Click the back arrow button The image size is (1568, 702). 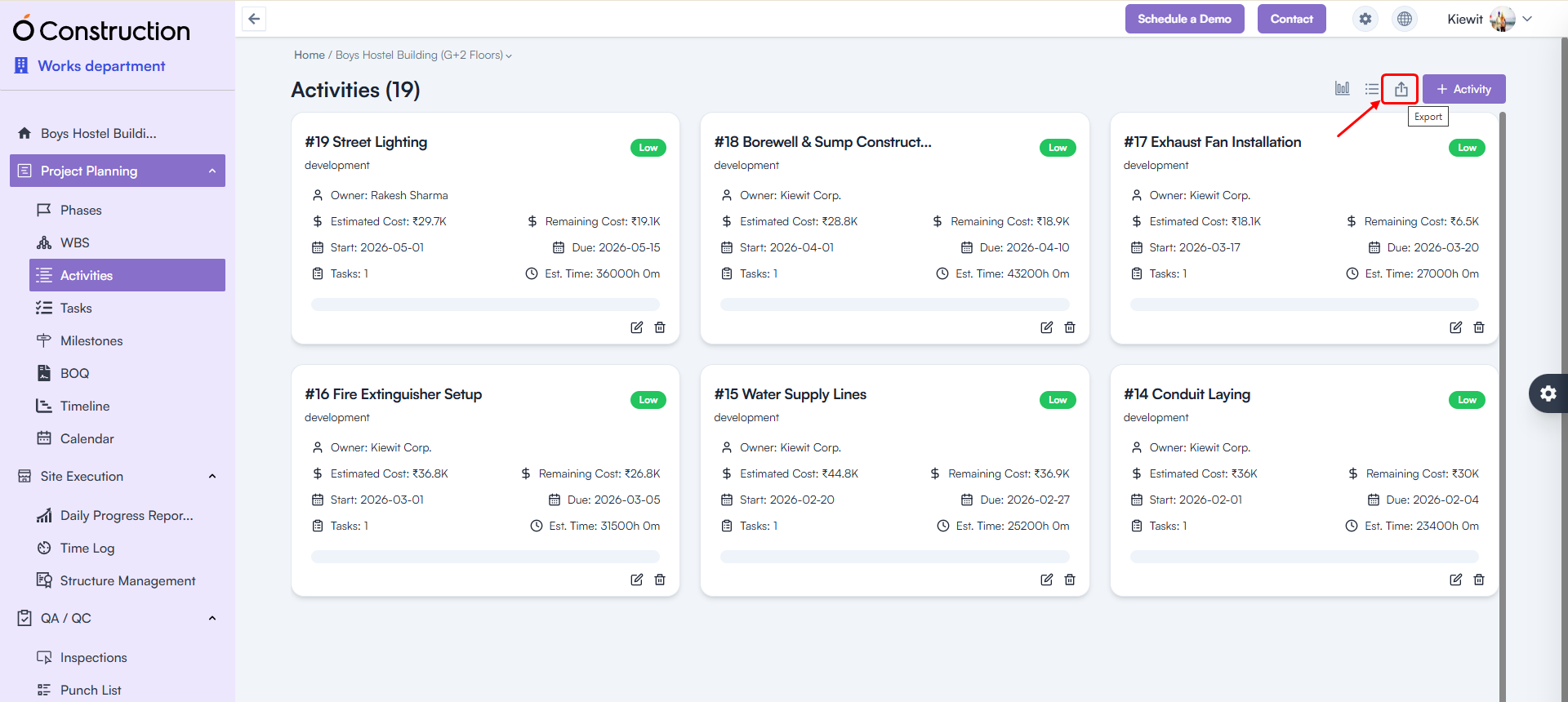(254, 19)
